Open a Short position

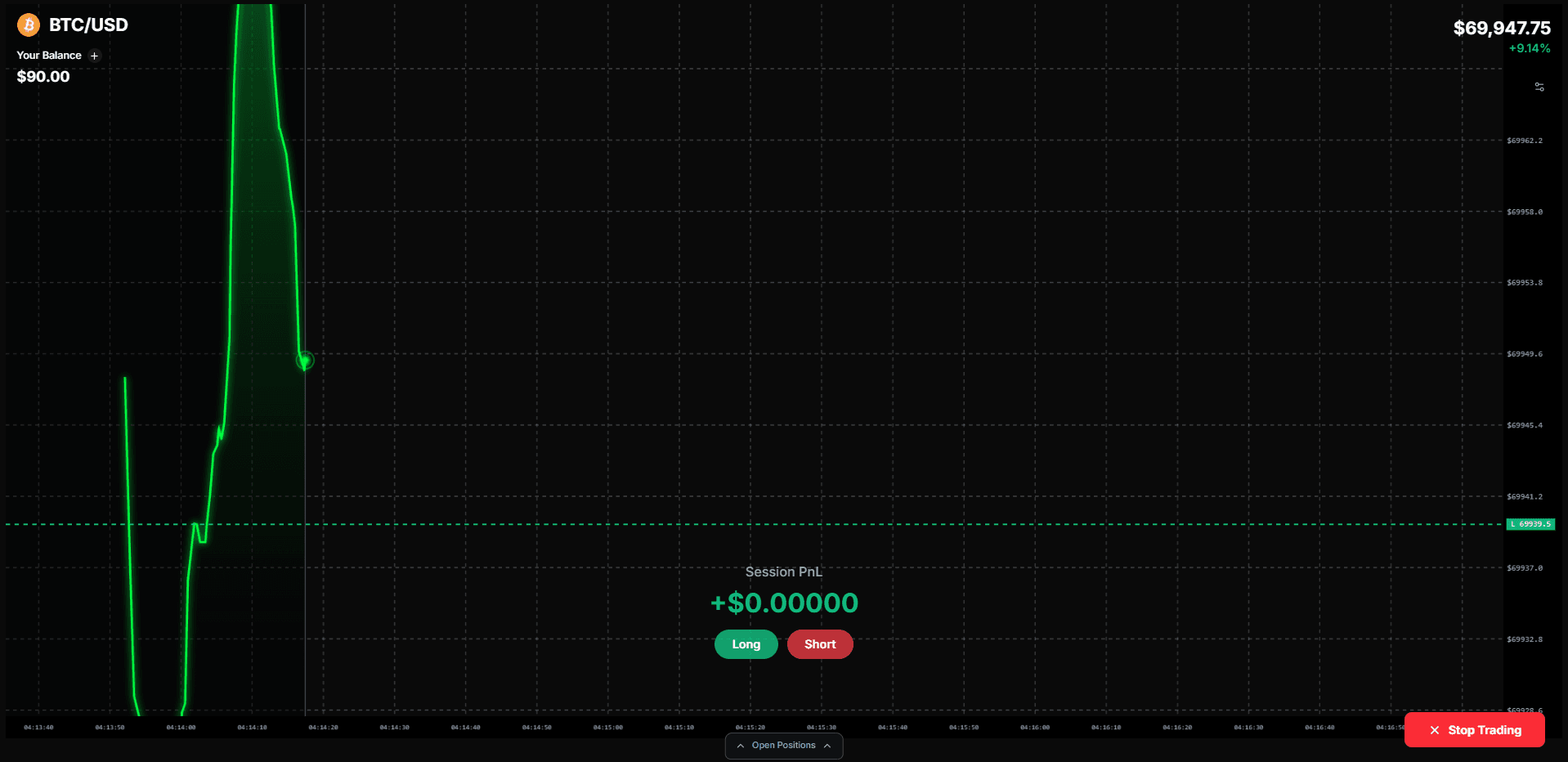point(819,644)
